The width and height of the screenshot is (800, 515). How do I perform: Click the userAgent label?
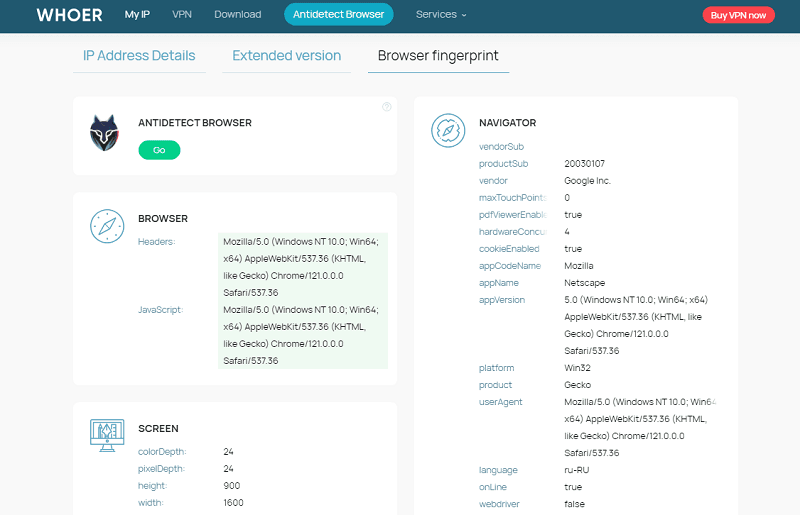pos(501,402)
